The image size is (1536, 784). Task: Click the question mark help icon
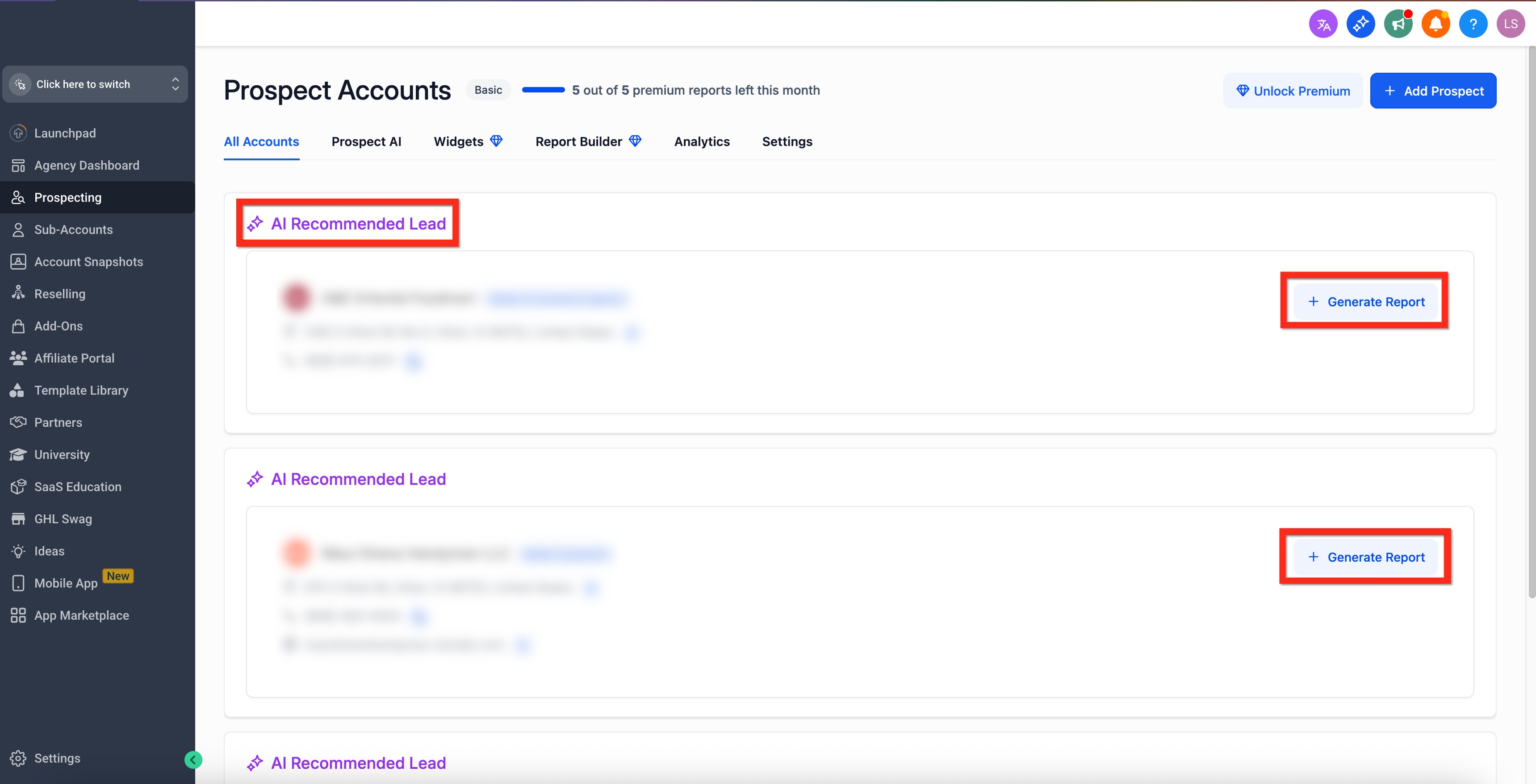pos(1473,25)
